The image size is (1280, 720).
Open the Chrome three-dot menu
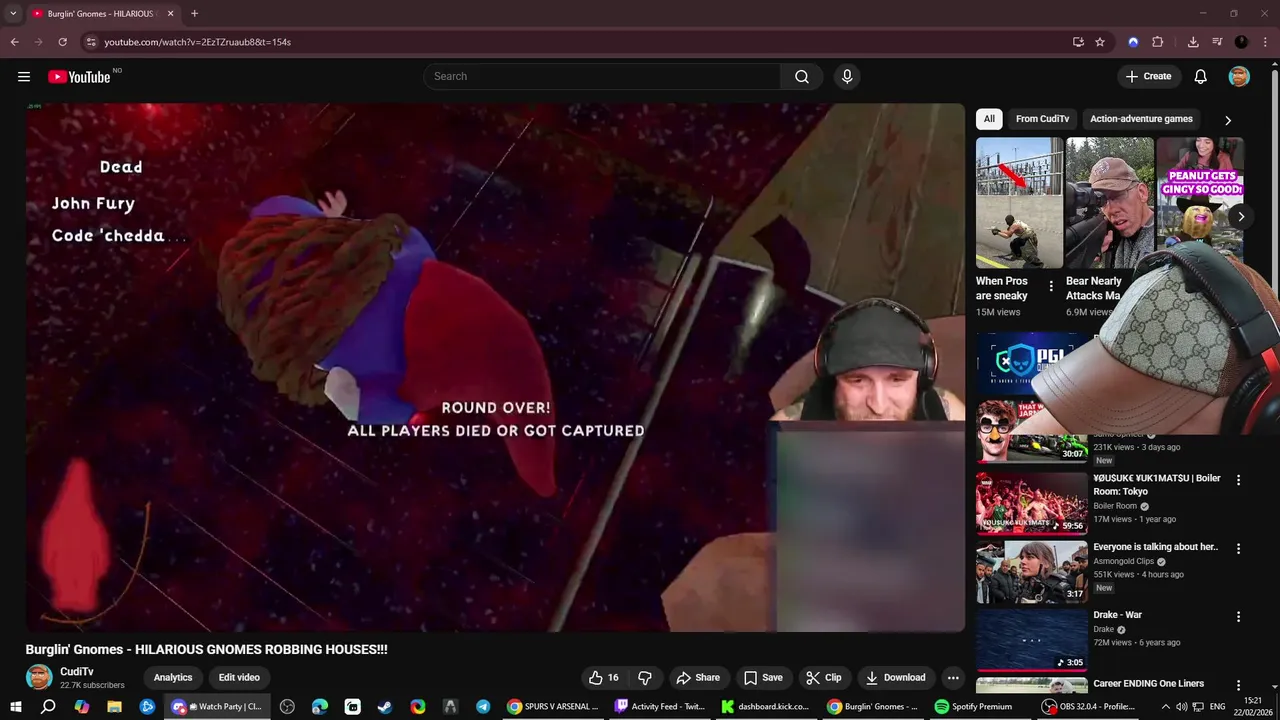(1265, 42)
